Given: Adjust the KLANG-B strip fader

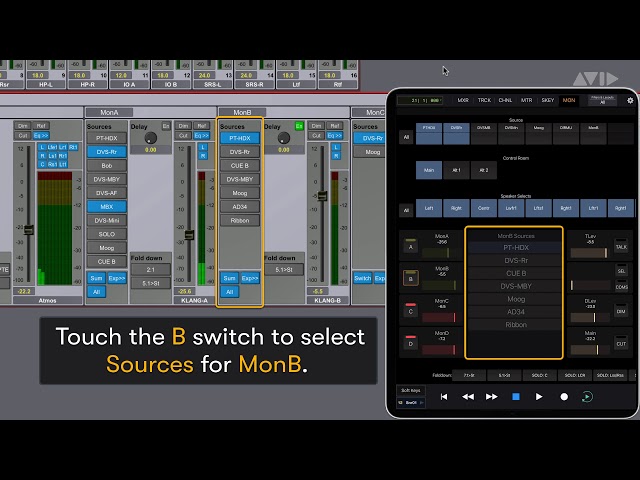Looking at the screenshot, I should 322,196.
